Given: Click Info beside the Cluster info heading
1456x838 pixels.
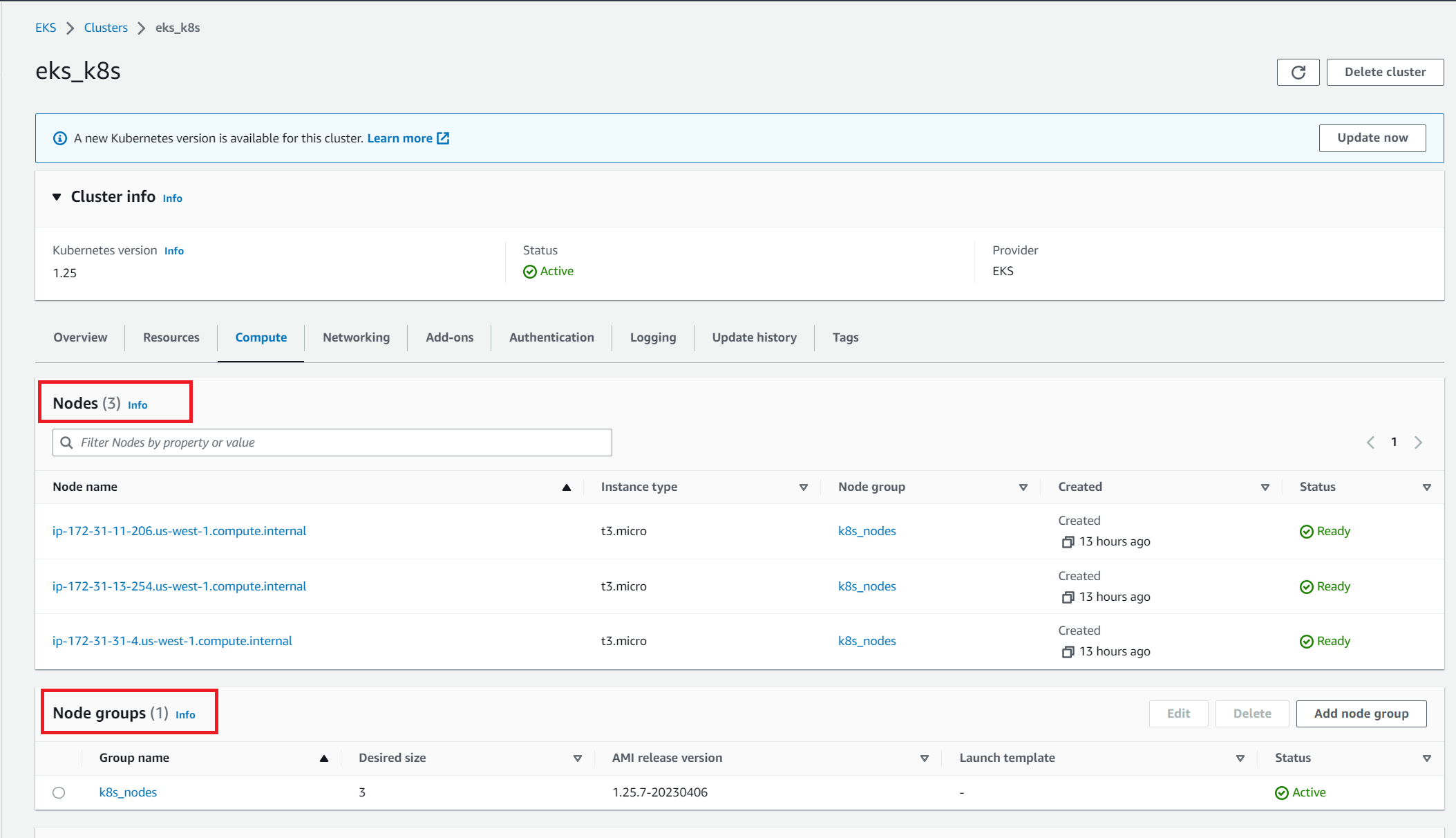Looking at the screenshot, I should (x=172, y=198).
